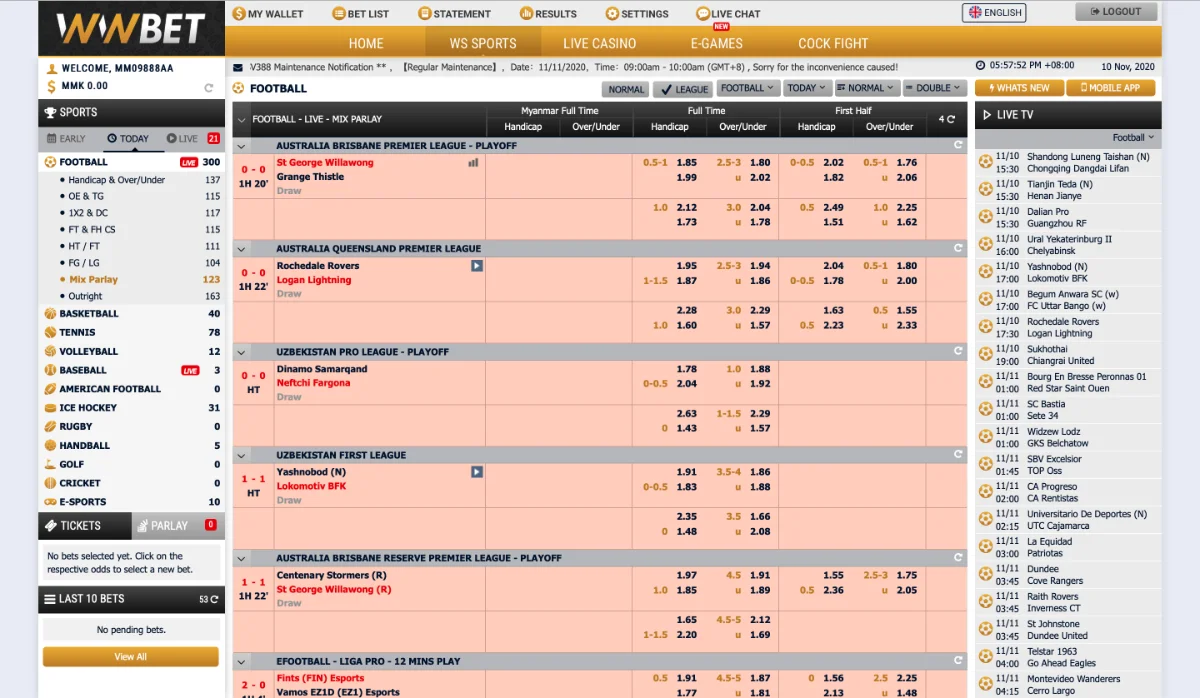
Task: Switch to Normal view mode
Action: tap(626, 89)
